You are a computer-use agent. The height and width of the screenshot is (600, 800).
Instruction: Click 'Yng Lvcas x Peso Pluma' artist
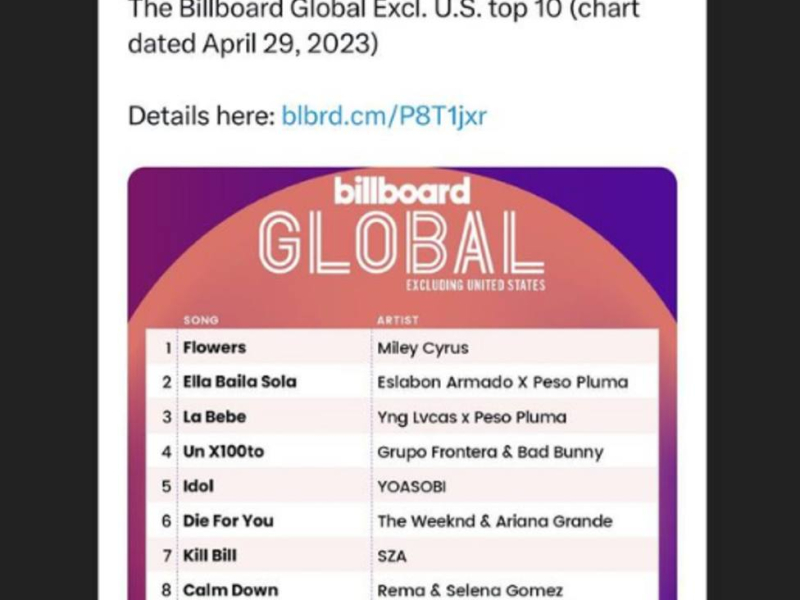pos(471,417)
